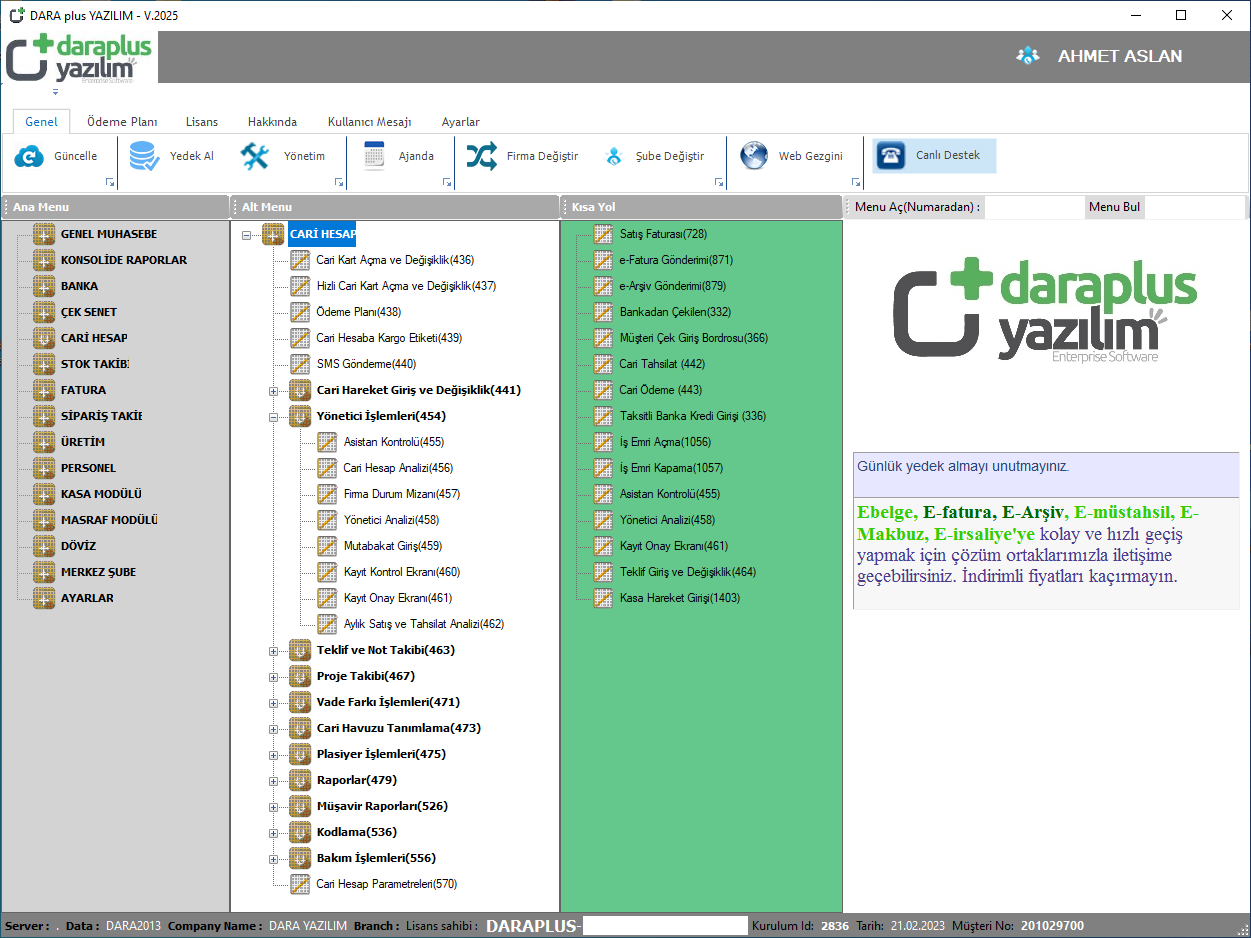1251x938 pixels.
Task: Open the Ayarlar tab
Action: 461,122
